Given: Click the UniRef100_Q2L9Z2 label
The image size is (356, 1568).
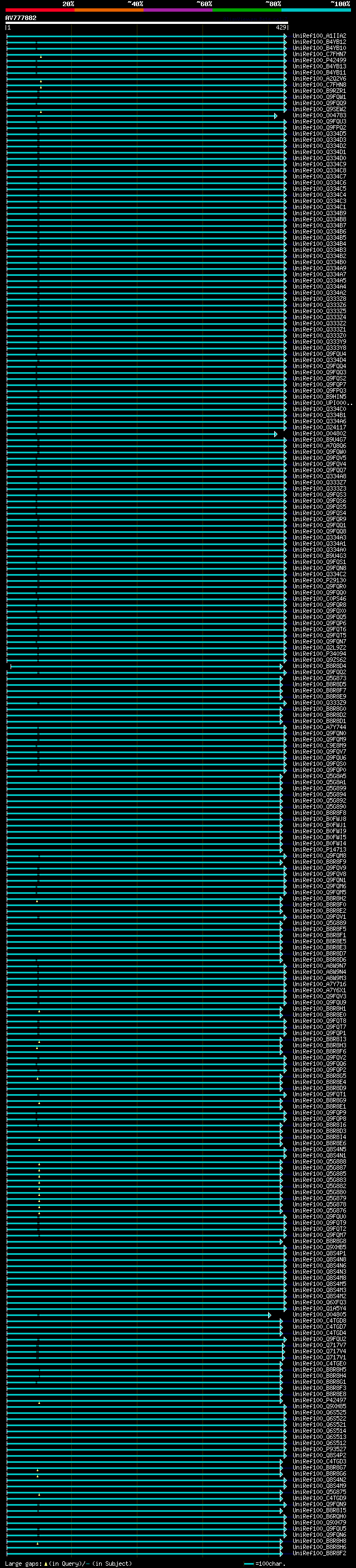Looking at the screenshot, I should [319, 648].
